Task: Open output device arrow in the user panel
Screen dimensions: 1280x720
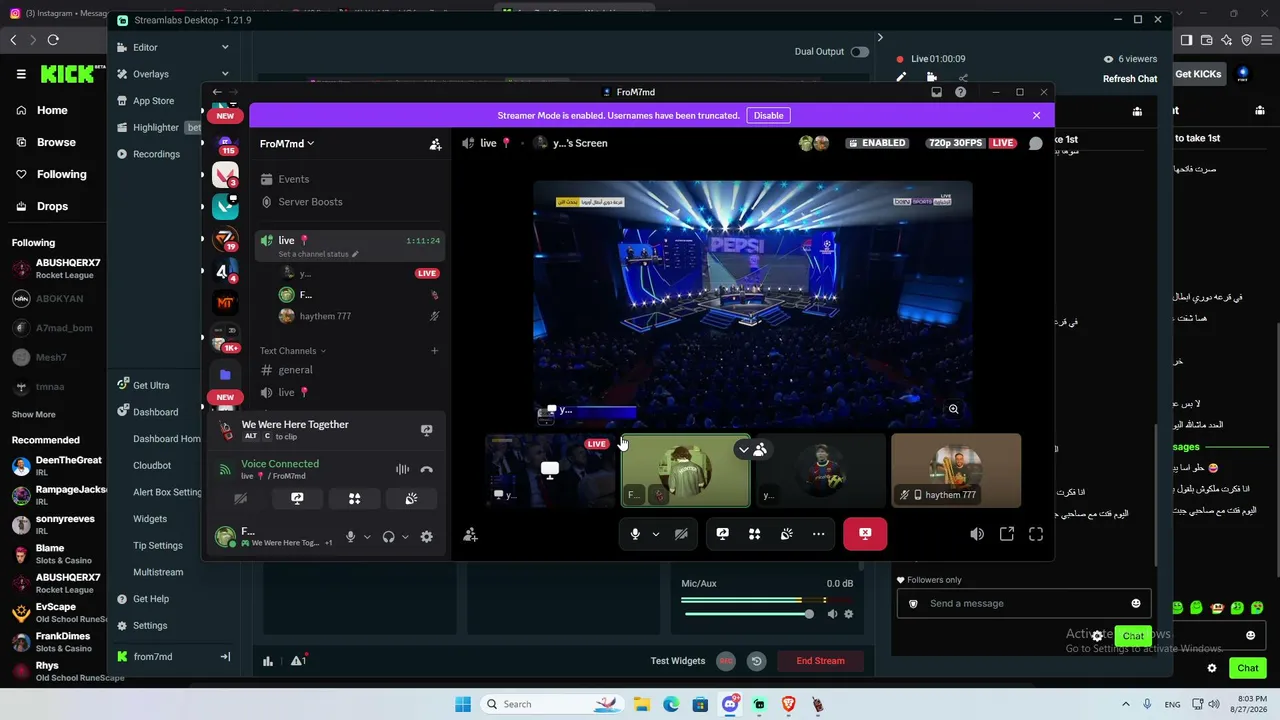Action: coord(405,537)
